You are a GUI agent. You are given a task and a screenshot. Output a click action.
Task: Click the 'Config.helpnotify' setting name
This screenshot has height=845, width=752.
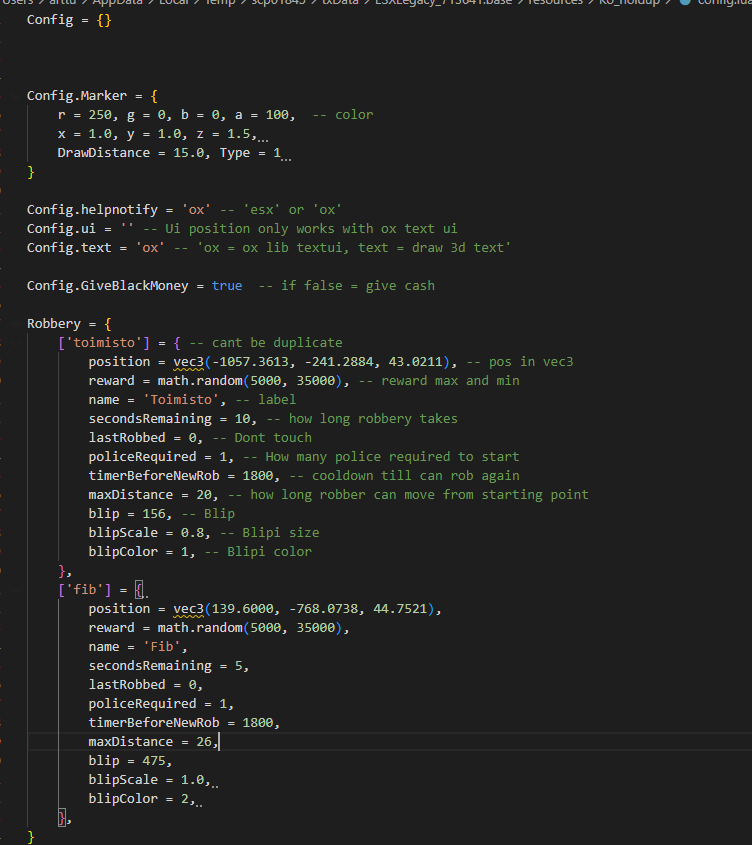92,210
